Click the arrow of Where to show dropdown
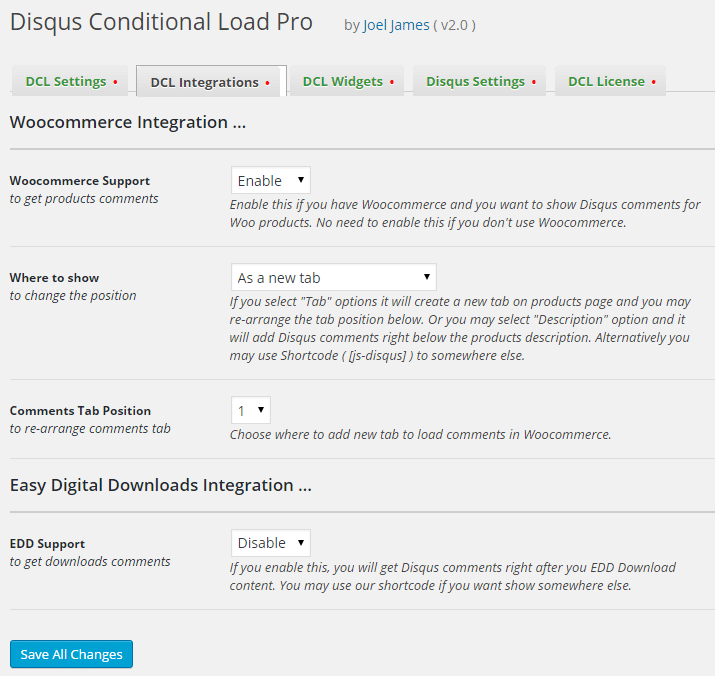715x676 pixels. coord(427,276)
